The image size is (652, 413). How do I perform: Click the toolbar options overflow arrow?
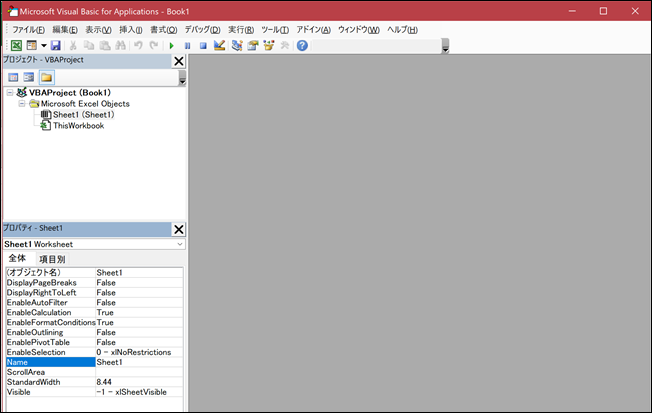[445, 46]
